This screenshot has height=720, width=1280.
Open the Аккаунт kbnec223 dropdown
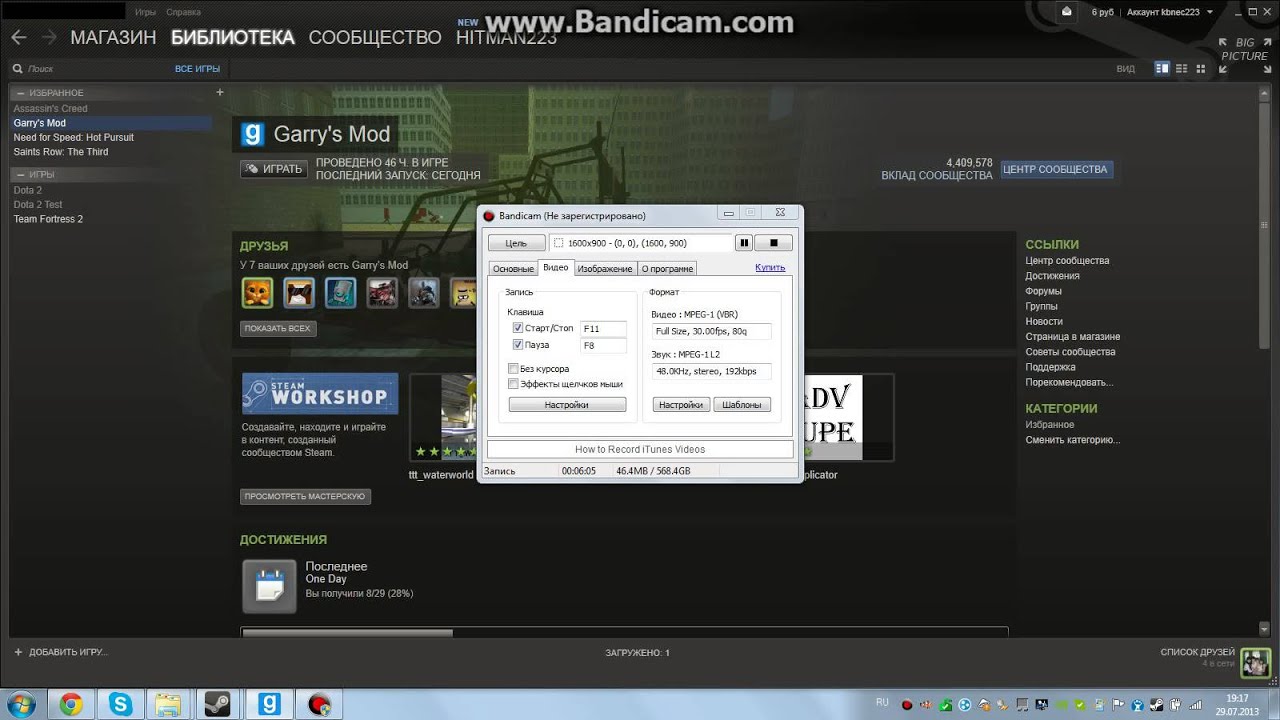[x=1170, y=12]
